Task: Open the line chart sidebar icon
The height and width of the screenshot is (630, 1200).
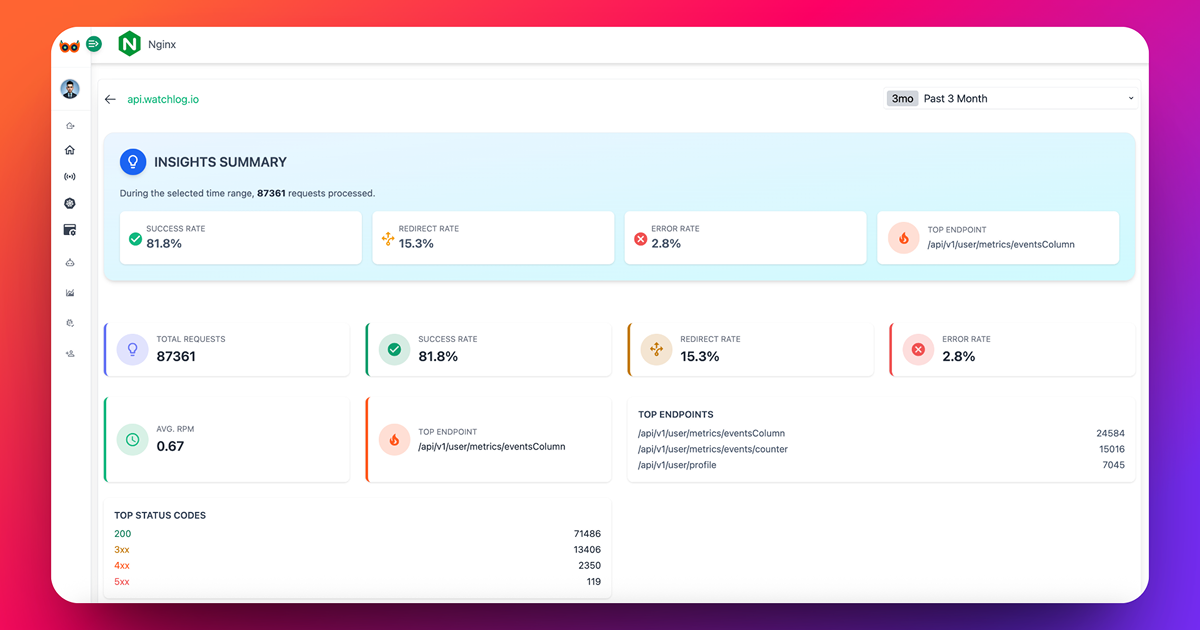Action: [70, 293]
